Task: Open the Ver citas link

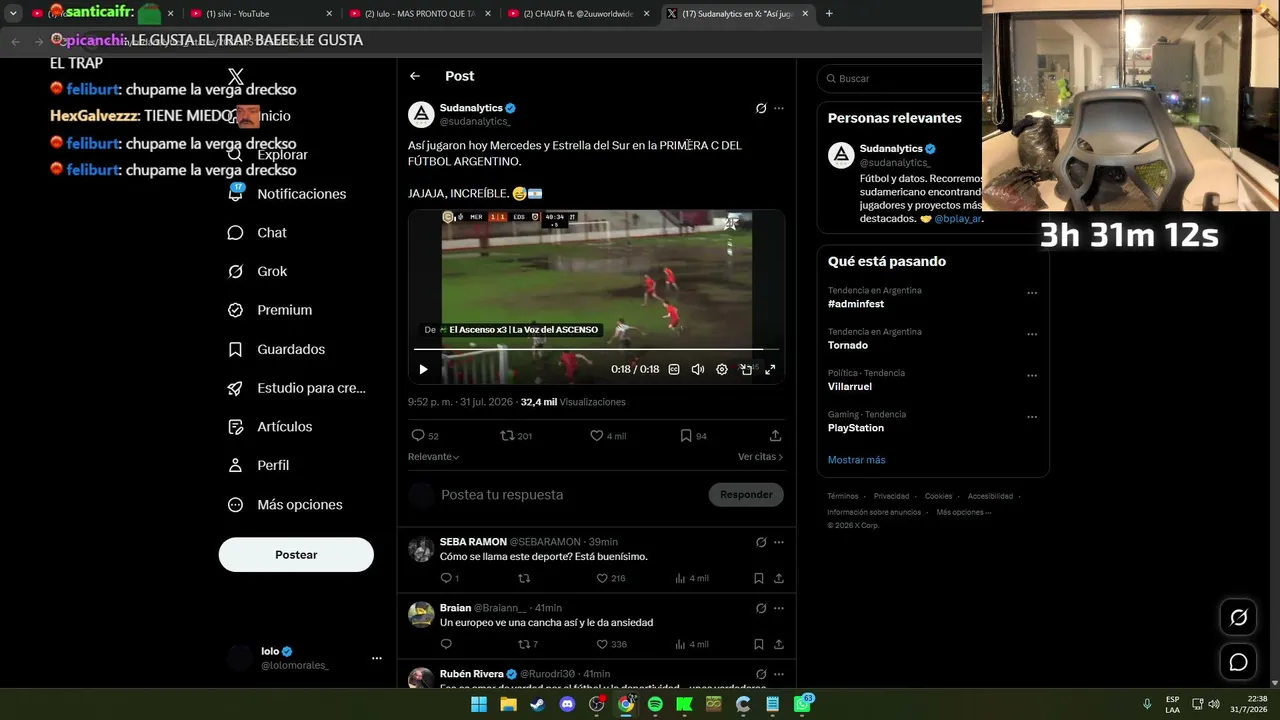Action: pyautogui.click(x=760, y=457)
